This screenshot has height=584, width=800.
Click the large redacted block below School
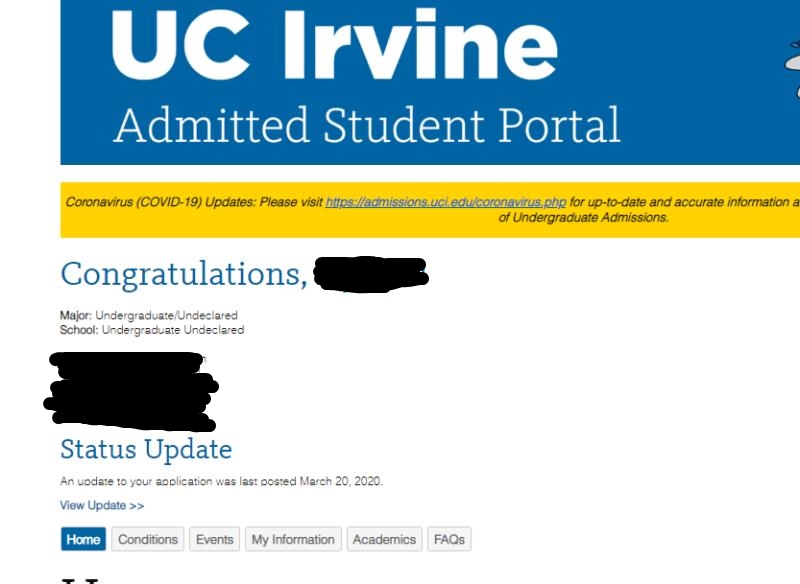[131, 391]
